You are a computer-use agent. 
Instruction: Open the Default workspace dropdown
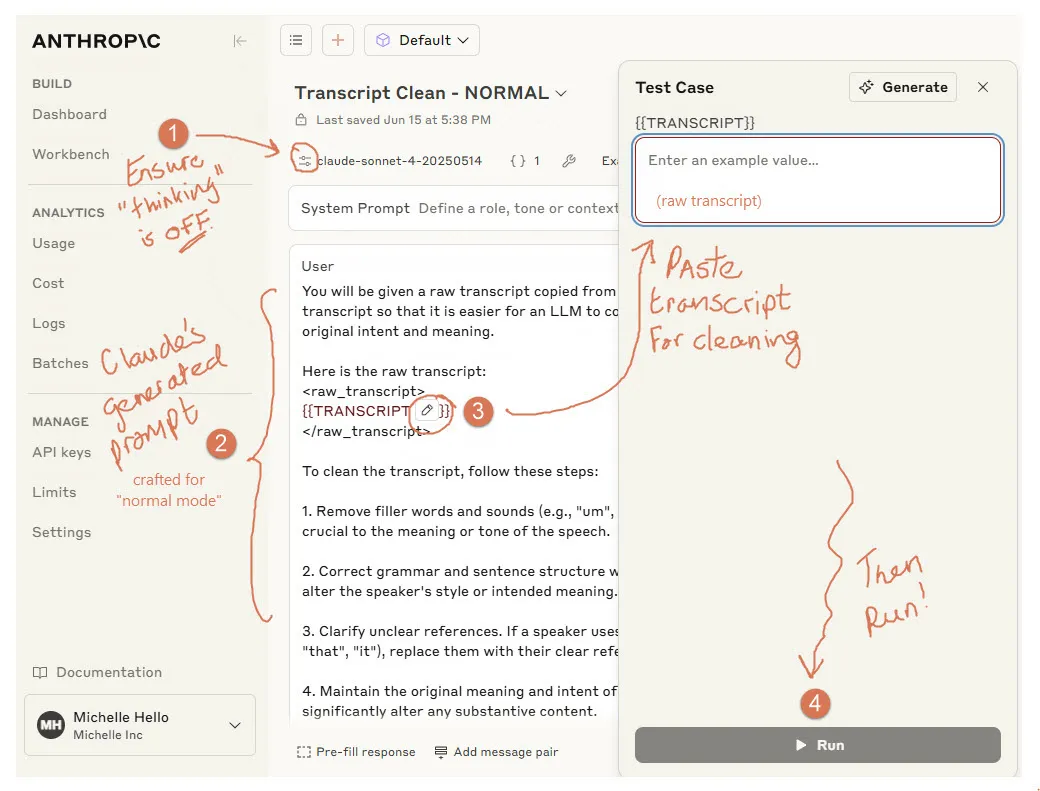click(422, 40)
